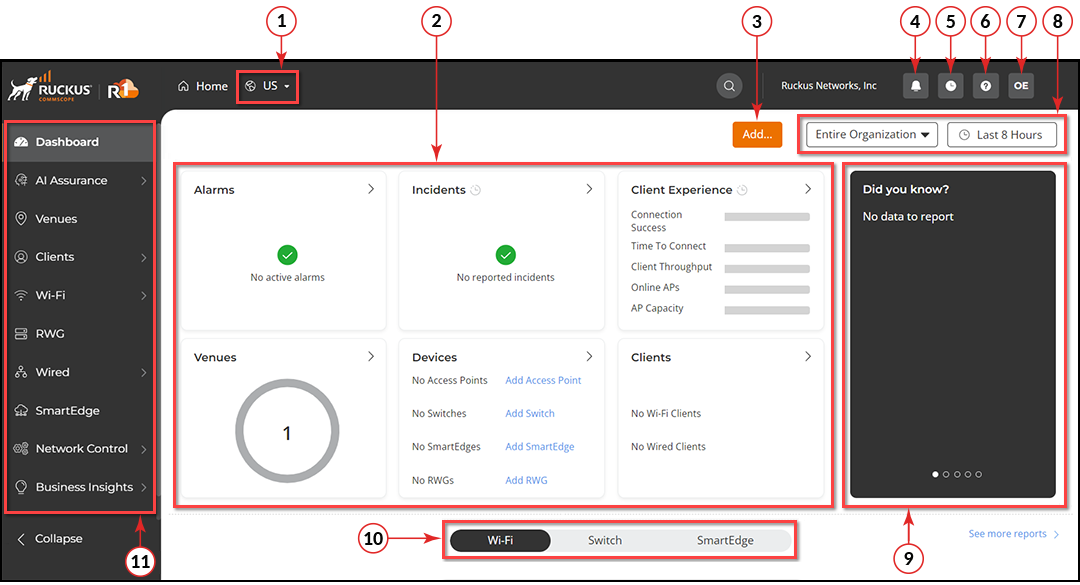The image size is (1080, 585).
Task: Select the Venues sidebar label
Action: 56,219
